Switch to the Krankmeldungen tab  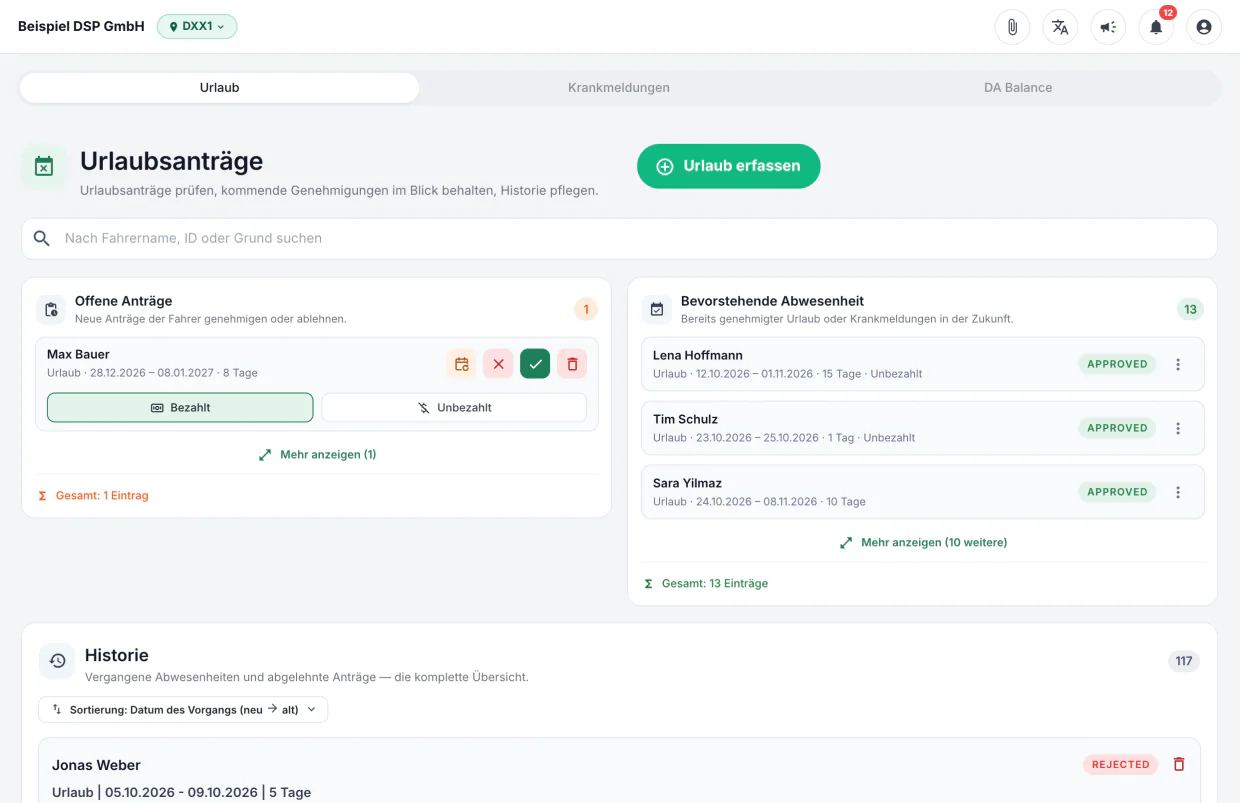click(619, 87)
